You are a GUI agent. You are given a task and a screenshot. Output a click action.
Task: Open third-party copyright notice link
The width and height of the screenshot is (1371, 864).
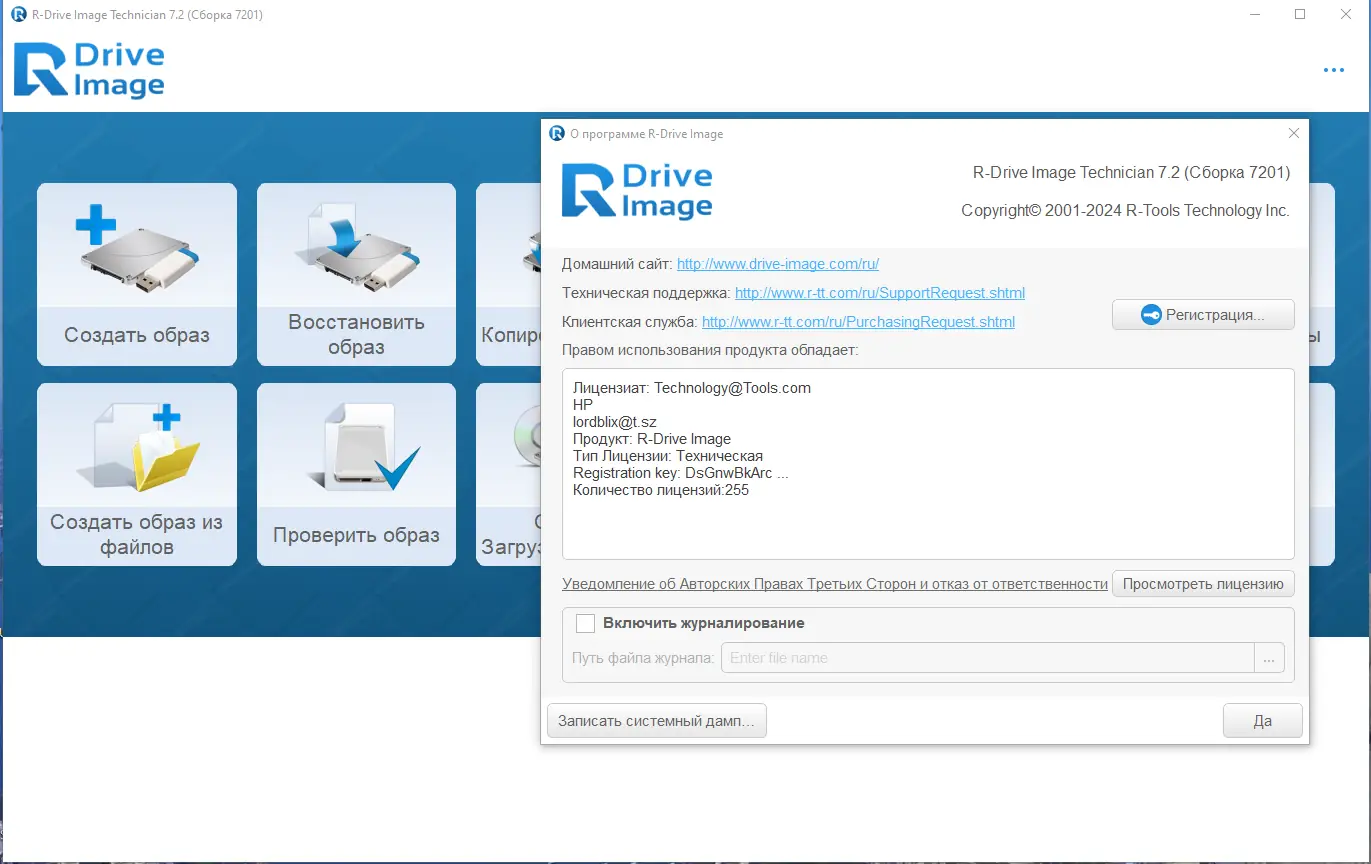click(x=835, y=584)
